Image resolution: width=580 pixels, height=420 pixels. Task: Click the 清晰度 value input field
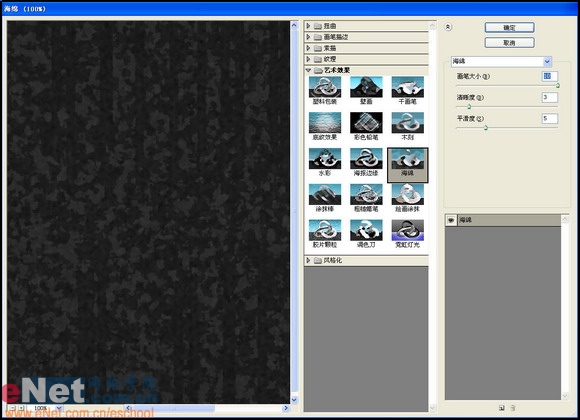coord(550,97)
